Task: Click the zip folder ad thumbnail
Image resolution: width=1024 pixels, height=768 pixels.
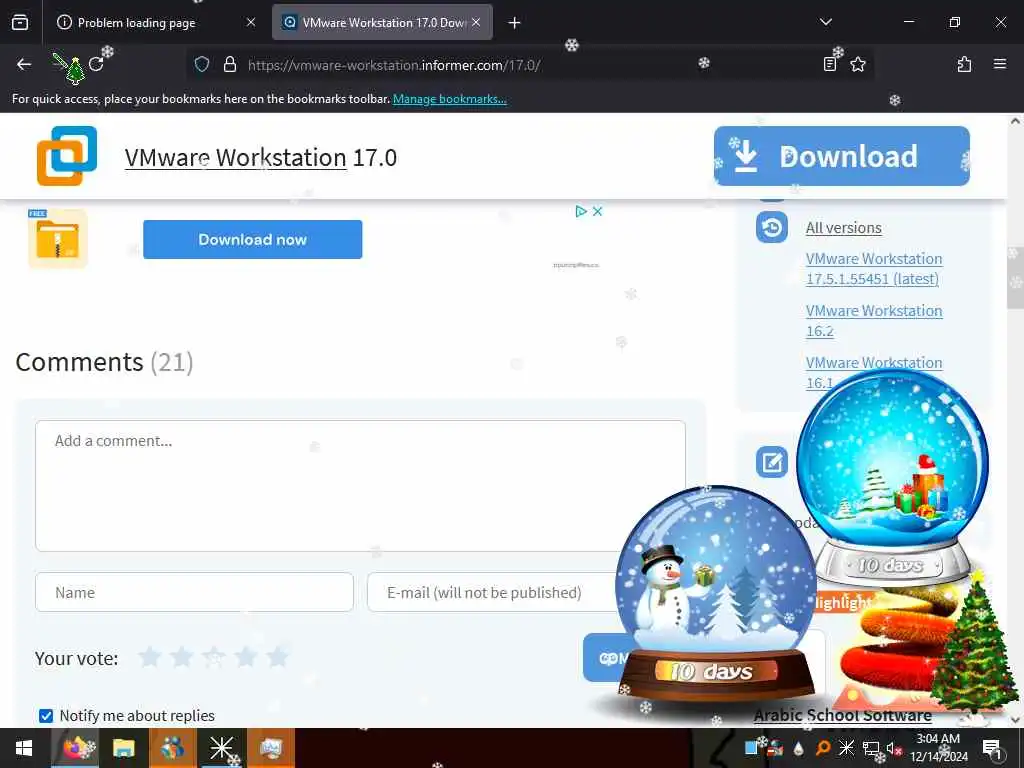Action: [x=57, y=238]
